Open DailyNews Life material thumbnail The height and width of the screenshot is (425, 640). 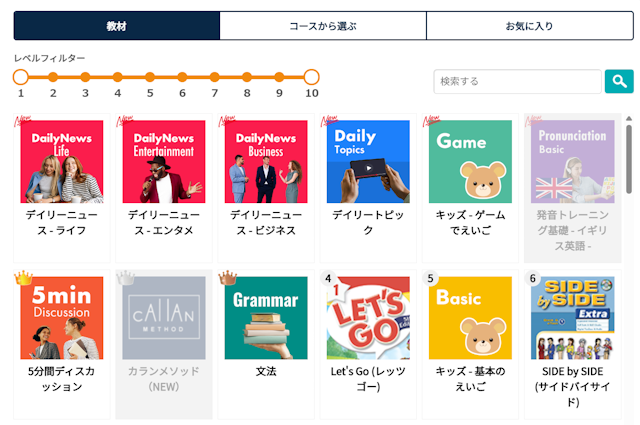click(62, 162)
